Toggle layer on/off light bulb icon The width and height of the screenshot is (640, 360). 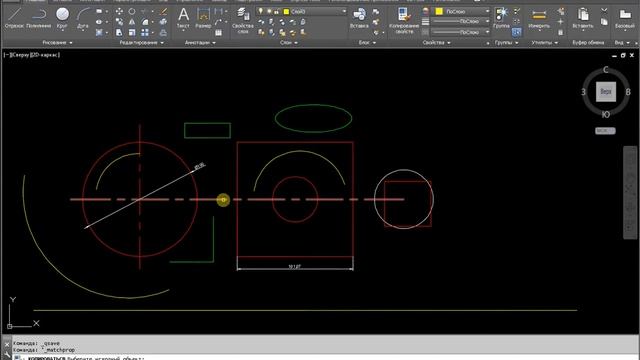click(x=260, y=11)
